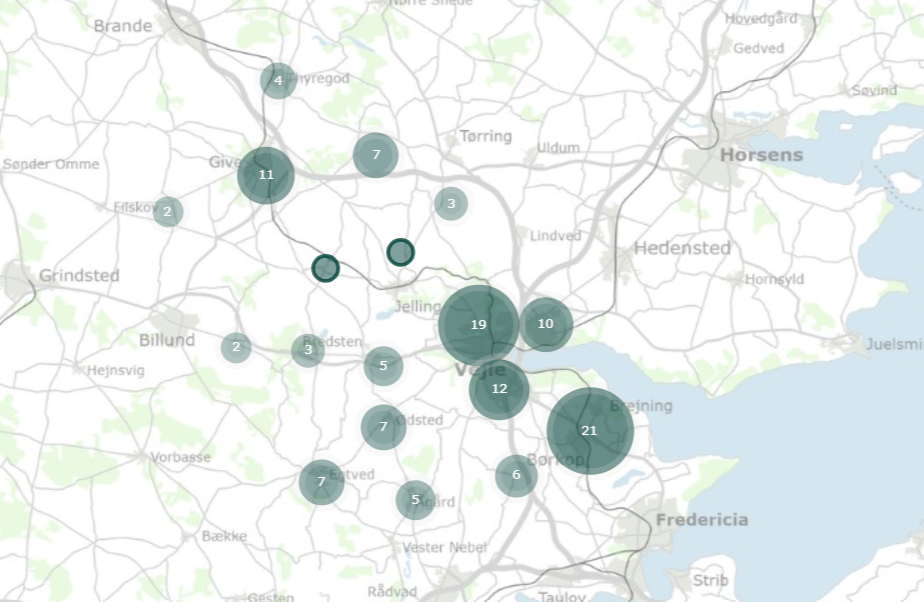Open the 19 cluster marker by Jelling
924x602 pixels.
478,325
